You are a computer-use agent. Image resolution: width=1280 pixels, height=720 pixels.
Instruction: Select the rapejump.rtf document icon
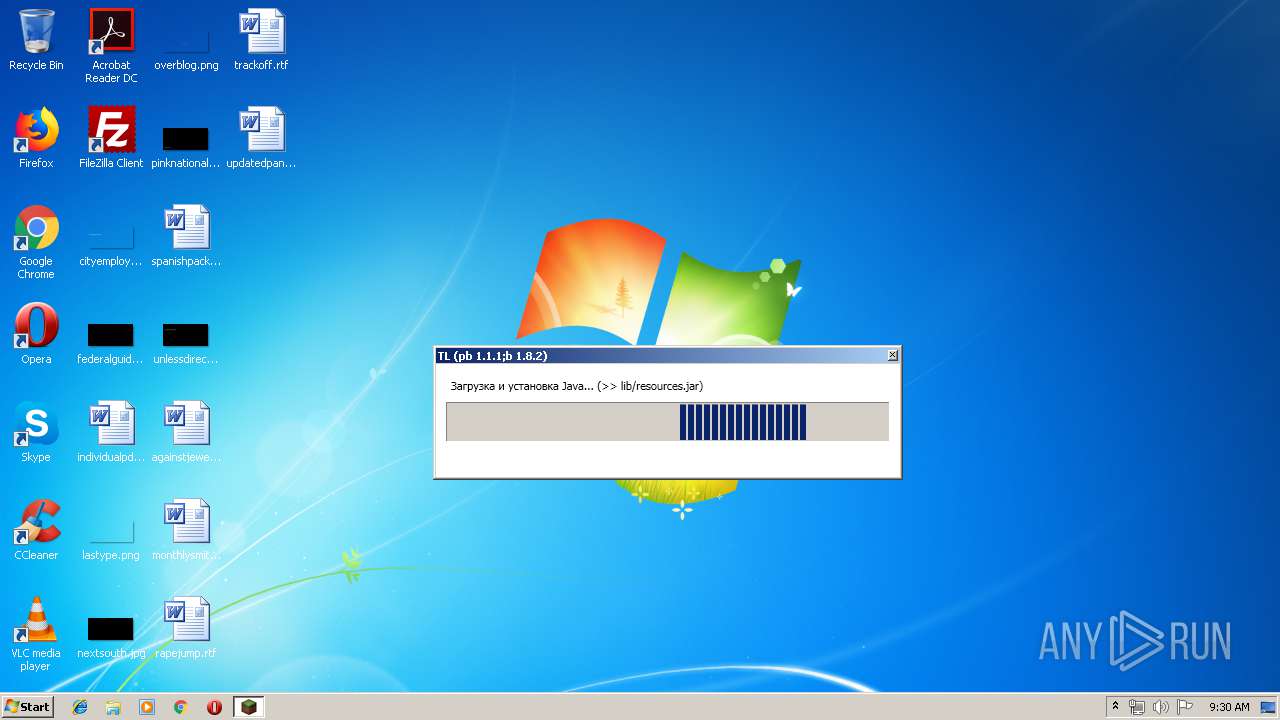[186, 628]
